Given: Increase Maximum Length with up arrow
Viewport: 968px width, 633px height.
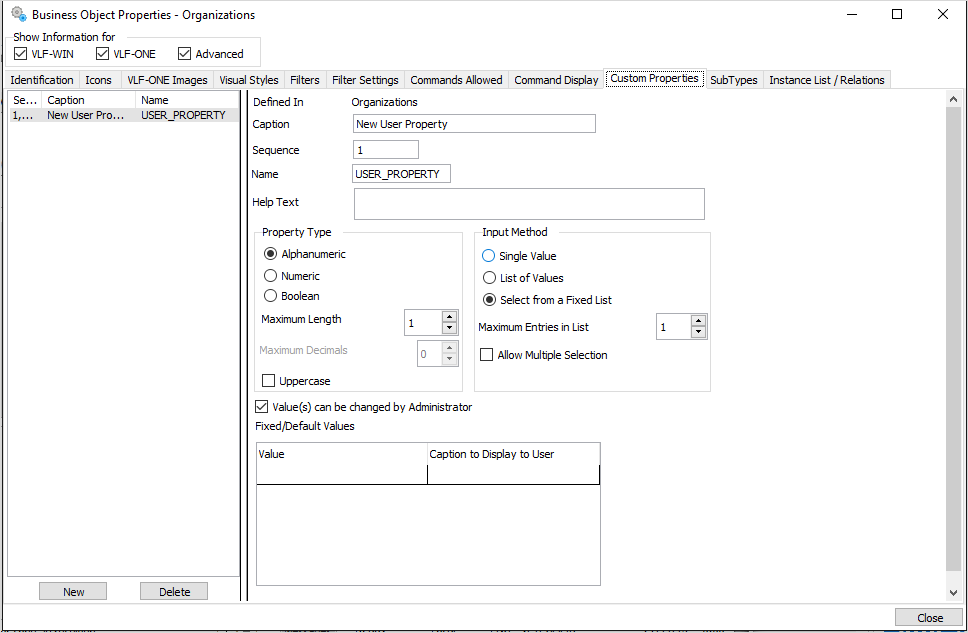Looking at the screenshot, I should coord(449,317).
